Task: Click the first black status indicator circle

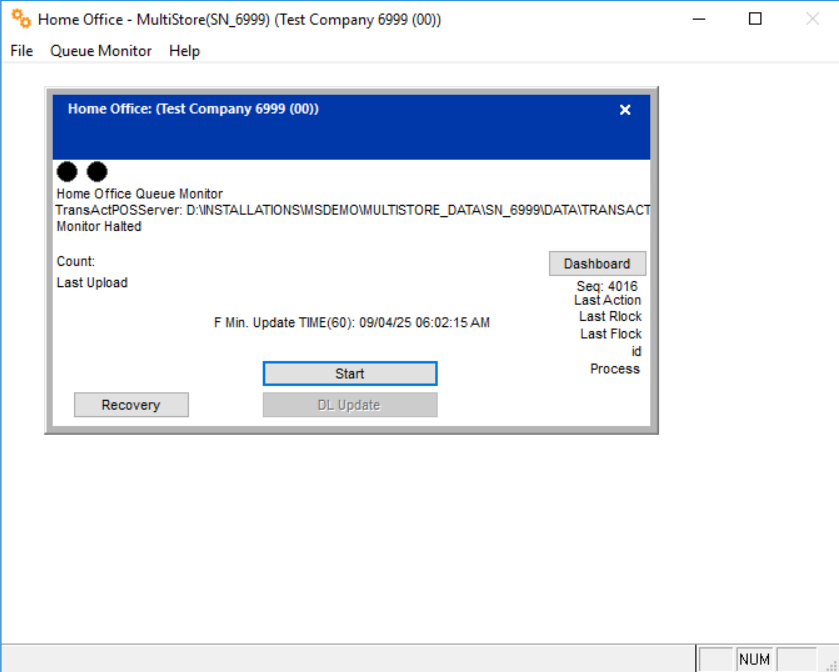Action: [x=67, y=172]
